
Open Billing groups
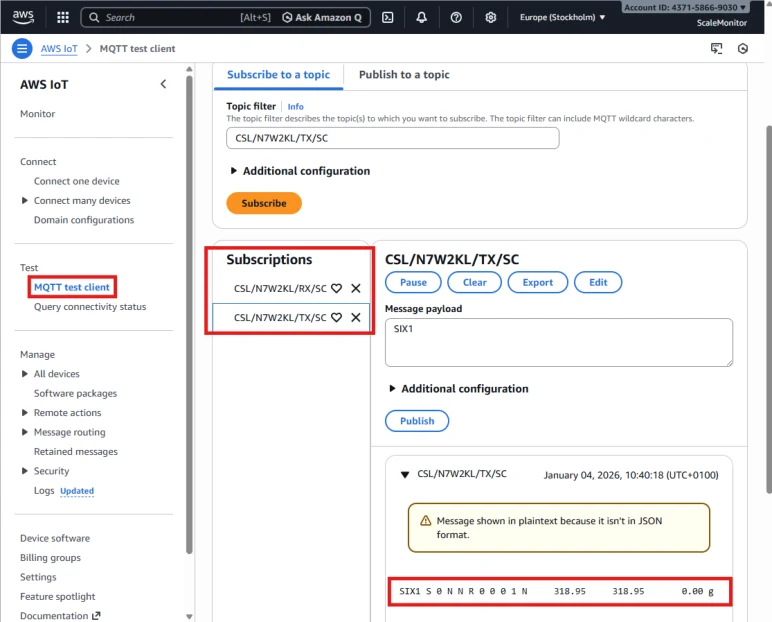(x=50, y=557)
